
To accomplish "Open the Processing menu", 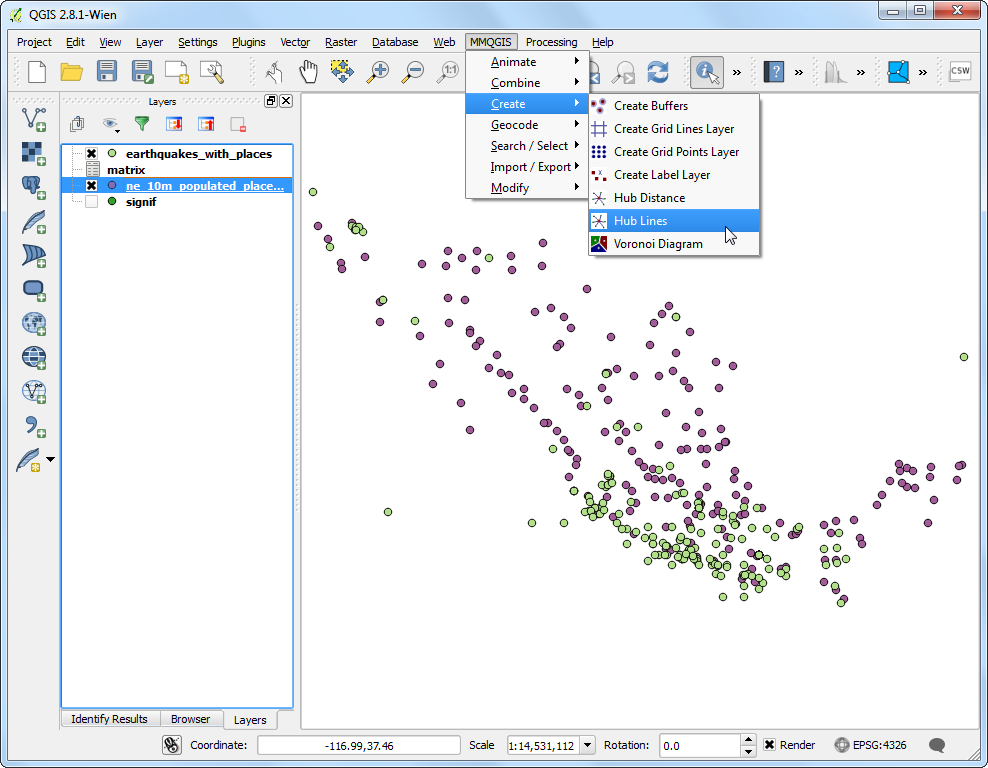I will [551, 42].
